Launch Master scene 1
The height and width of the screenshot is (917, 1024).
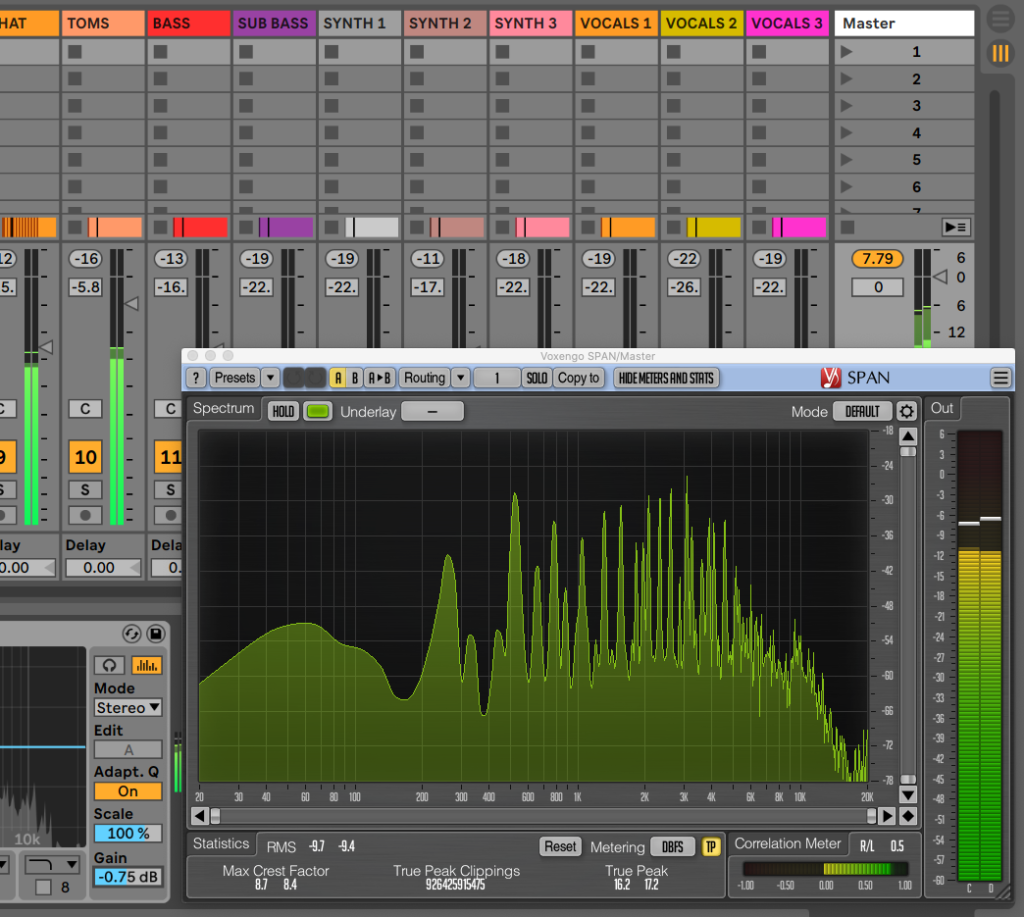(x=846, y=52)
